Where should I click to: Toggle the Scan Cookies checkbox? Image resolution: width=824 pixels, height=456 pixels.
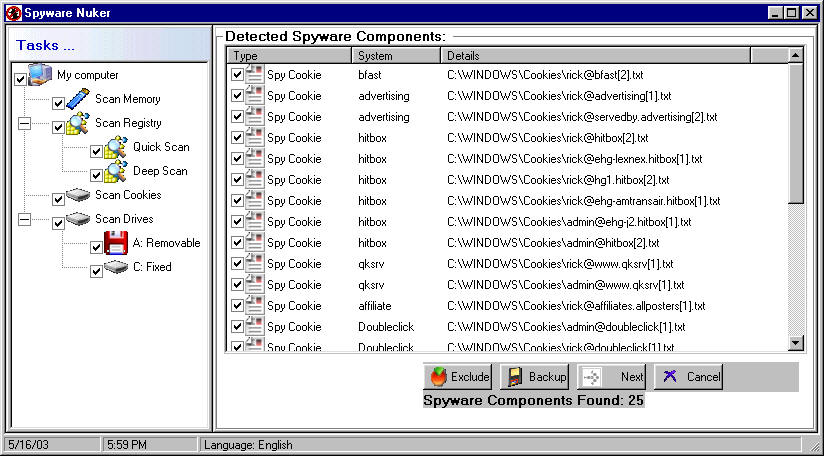(58, 200)
